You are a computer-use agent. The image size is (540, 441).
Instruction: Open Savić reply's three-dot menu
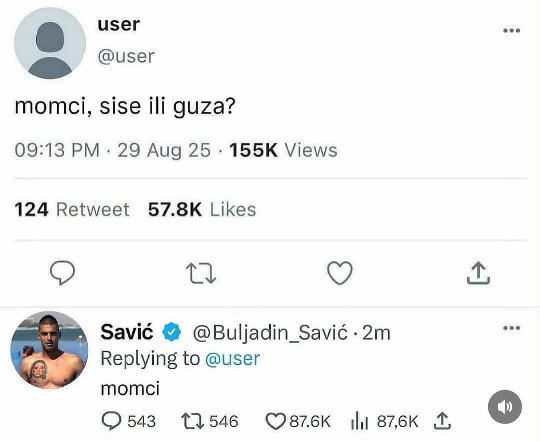[x=511, y=328]
